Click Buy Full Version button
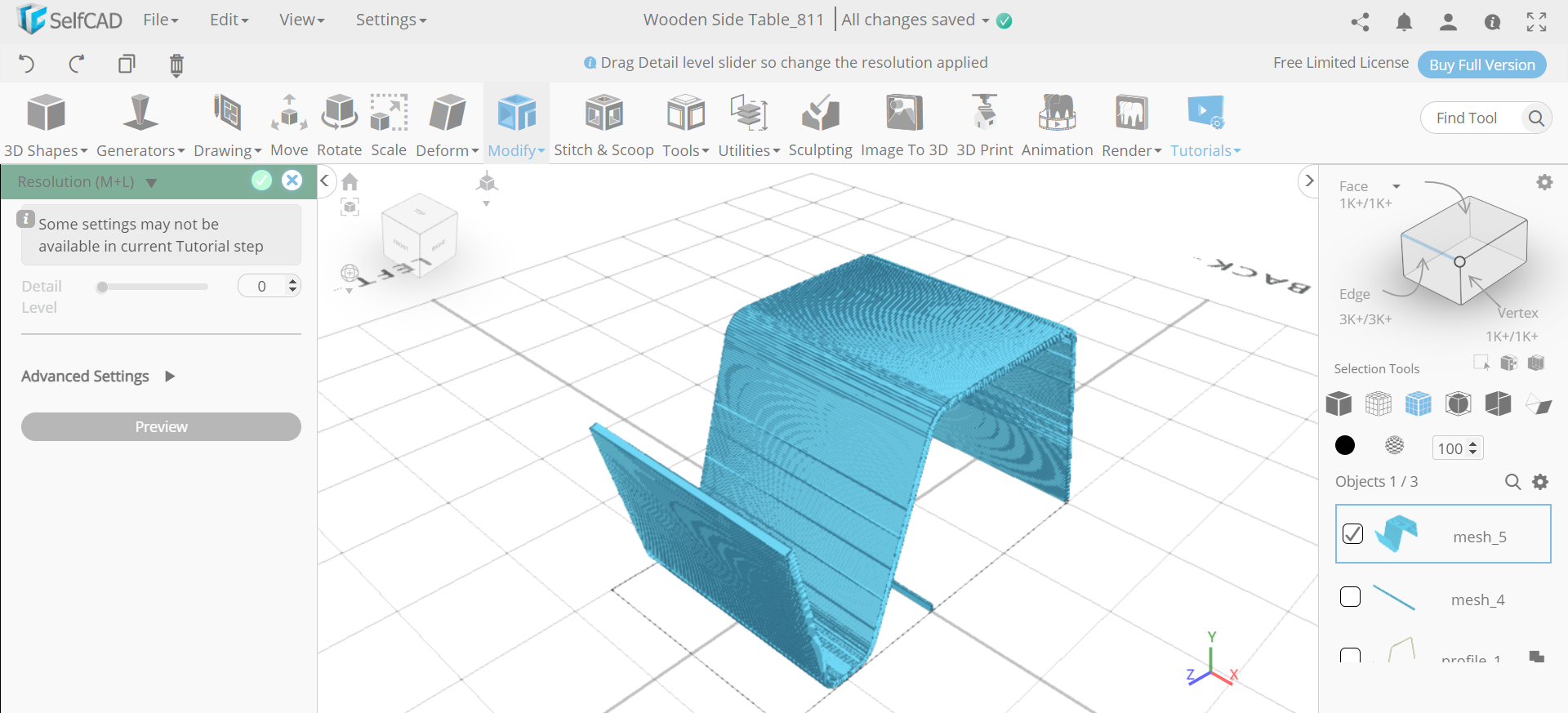Screen dimensions: 1568x713 (x=1481, y=65)
